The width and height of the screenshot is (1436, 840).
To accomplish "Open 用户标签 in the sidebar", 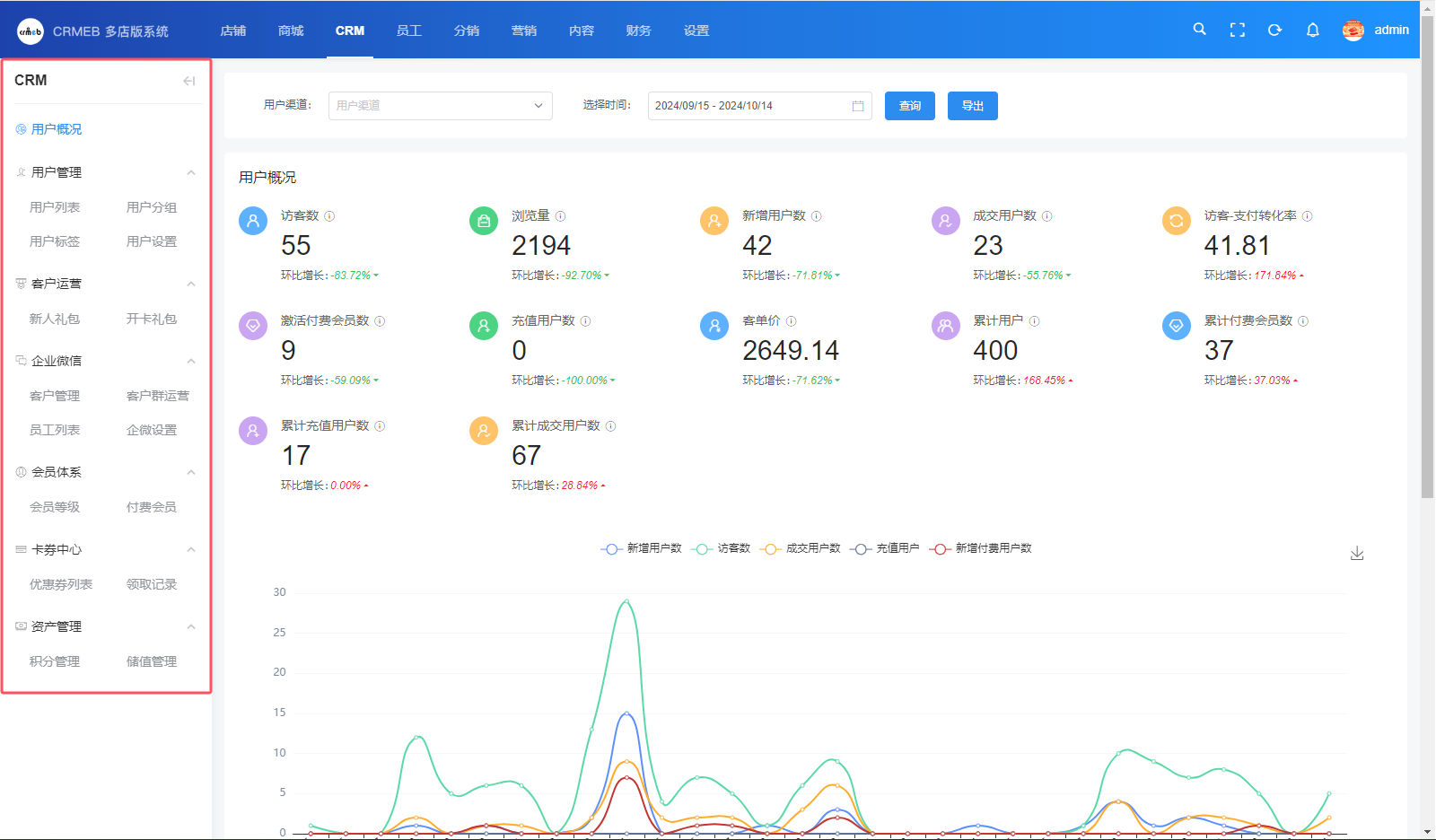I will tap(55, 241).
